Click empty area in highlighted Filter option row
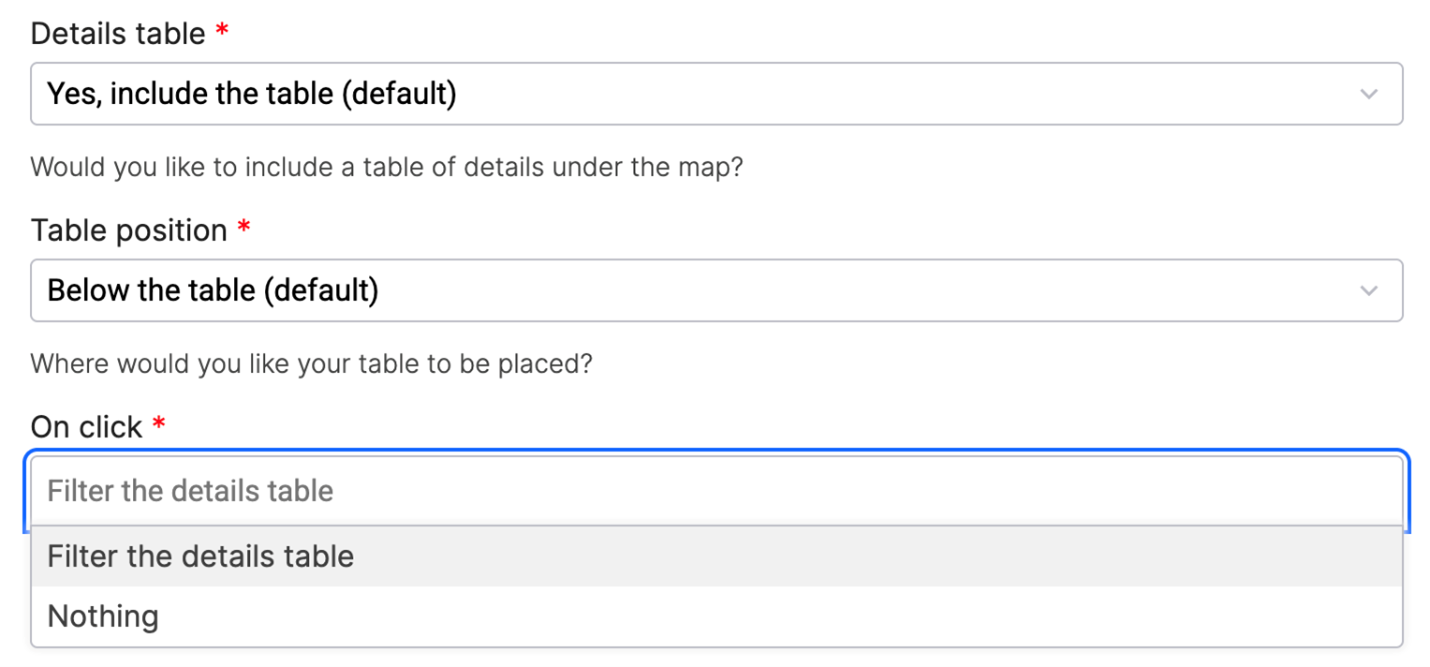Screen dimensions: 1430x667 pos(878,556)
